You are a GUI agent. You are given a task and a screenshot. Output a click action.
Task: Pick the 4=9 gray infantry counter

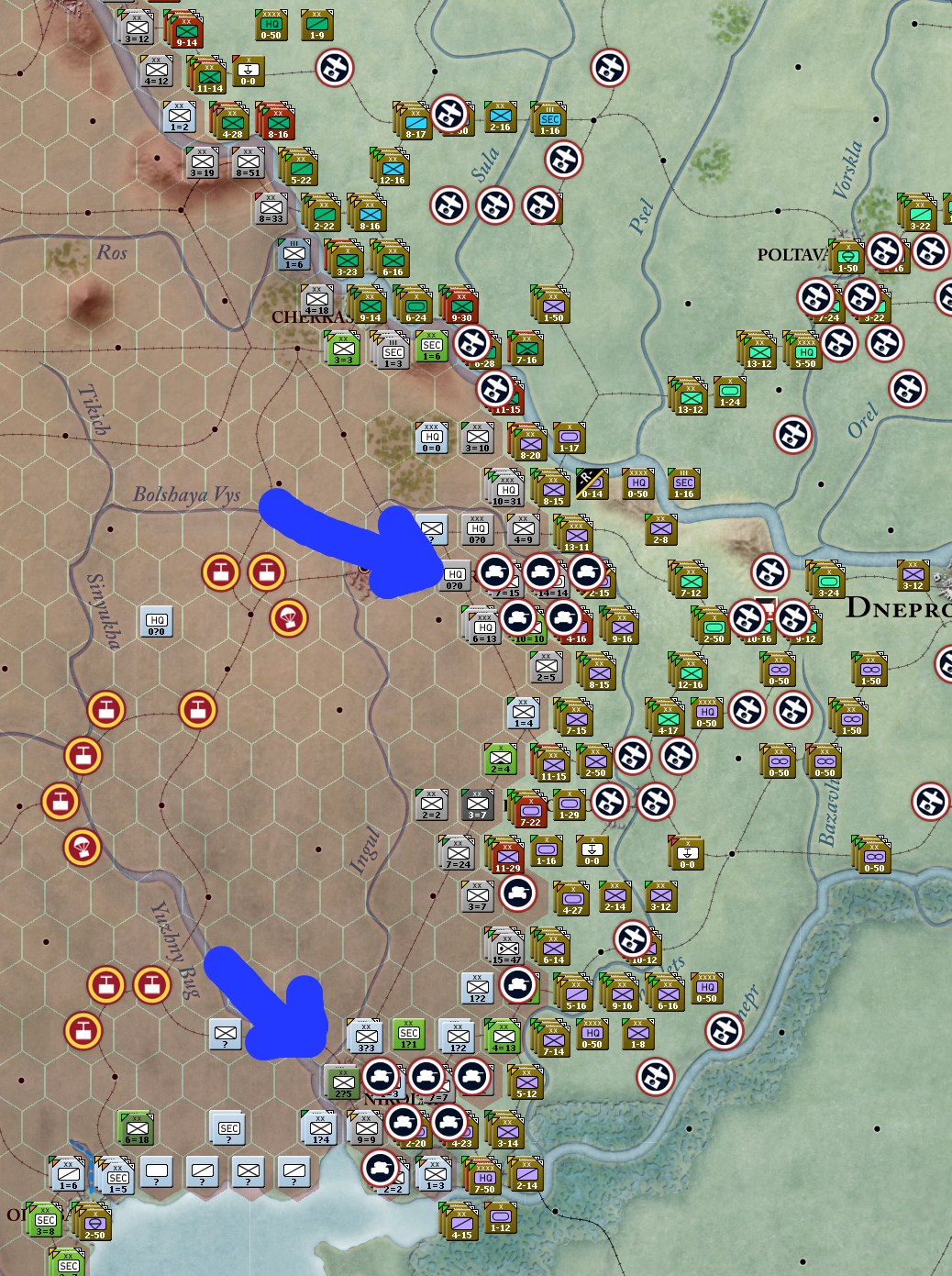pos(523,529)
